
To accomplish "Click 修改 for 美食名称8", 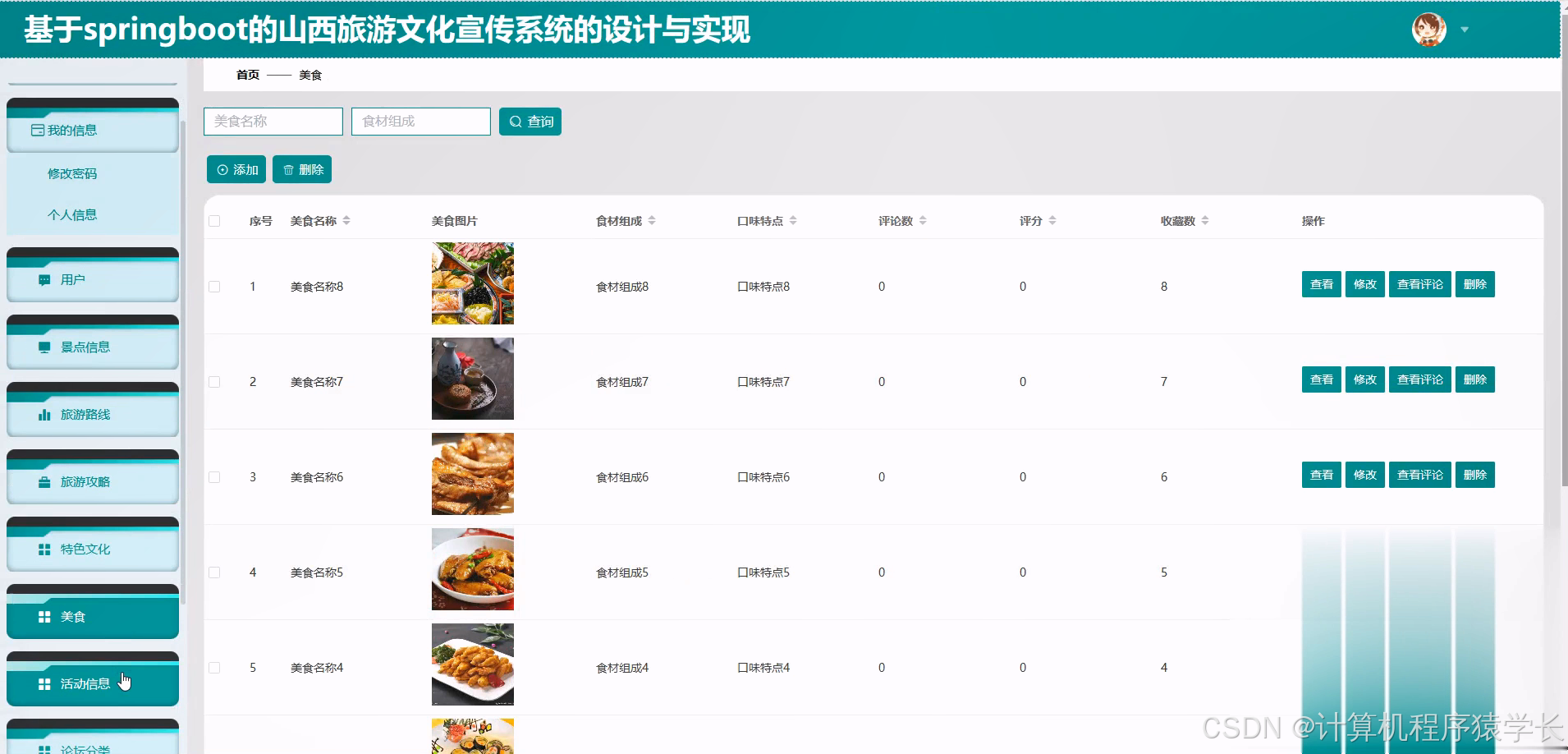I will tap(1365, 284).
